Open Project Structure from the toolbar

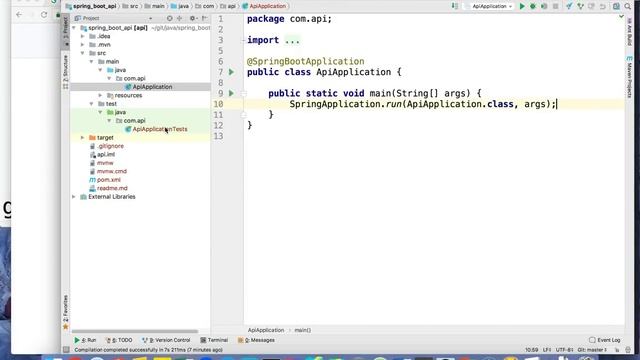click(x=616, y=6)
